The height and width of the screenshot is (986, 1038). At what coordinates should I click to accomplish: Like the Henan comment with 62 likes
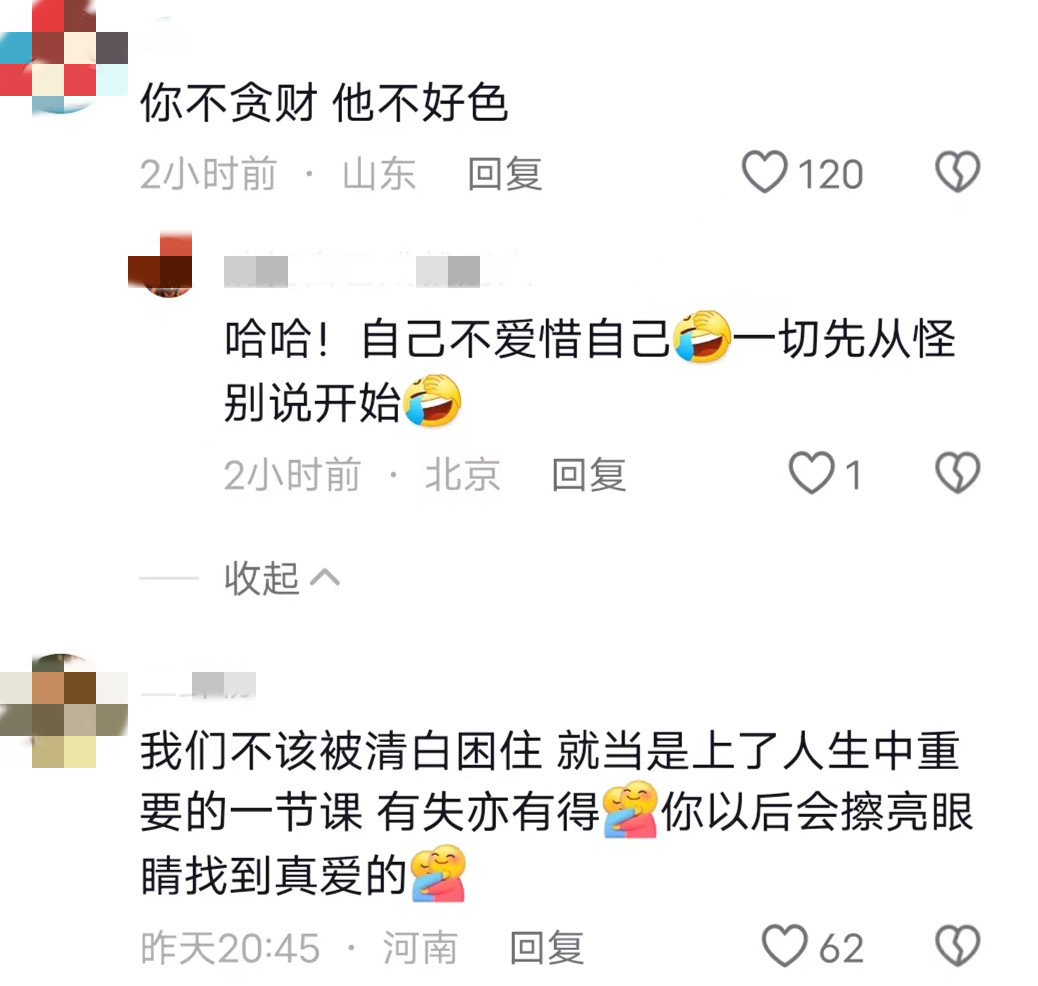tap(785, 946)
